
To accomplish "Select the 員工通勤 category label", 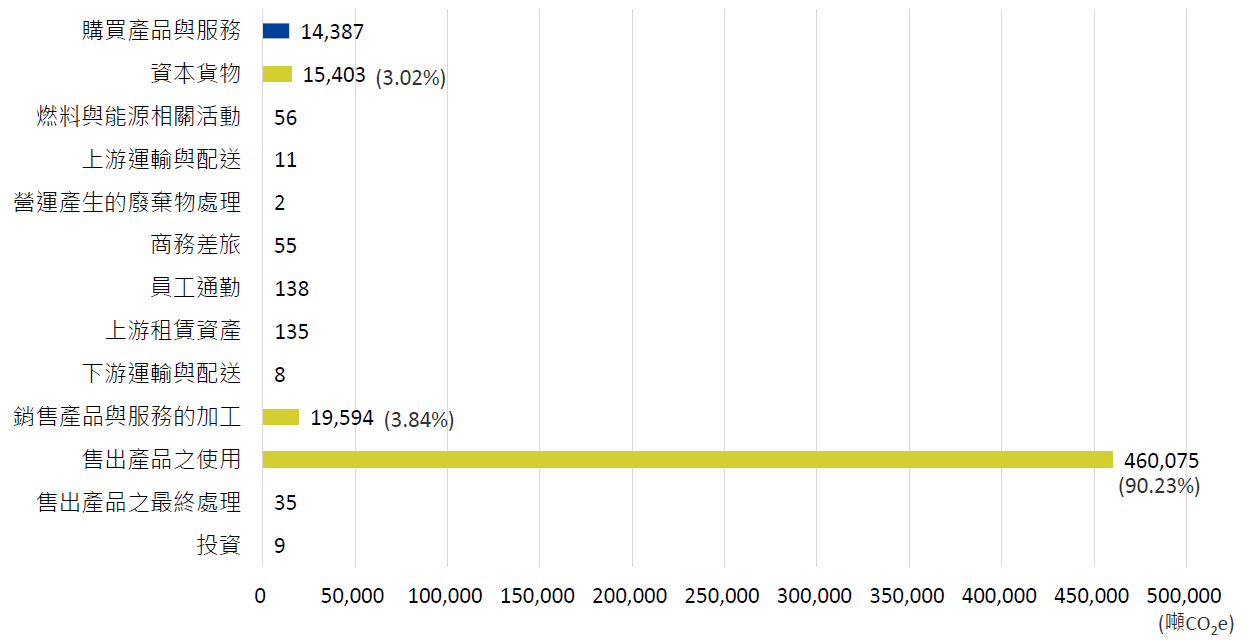I will tap(195, 289).
